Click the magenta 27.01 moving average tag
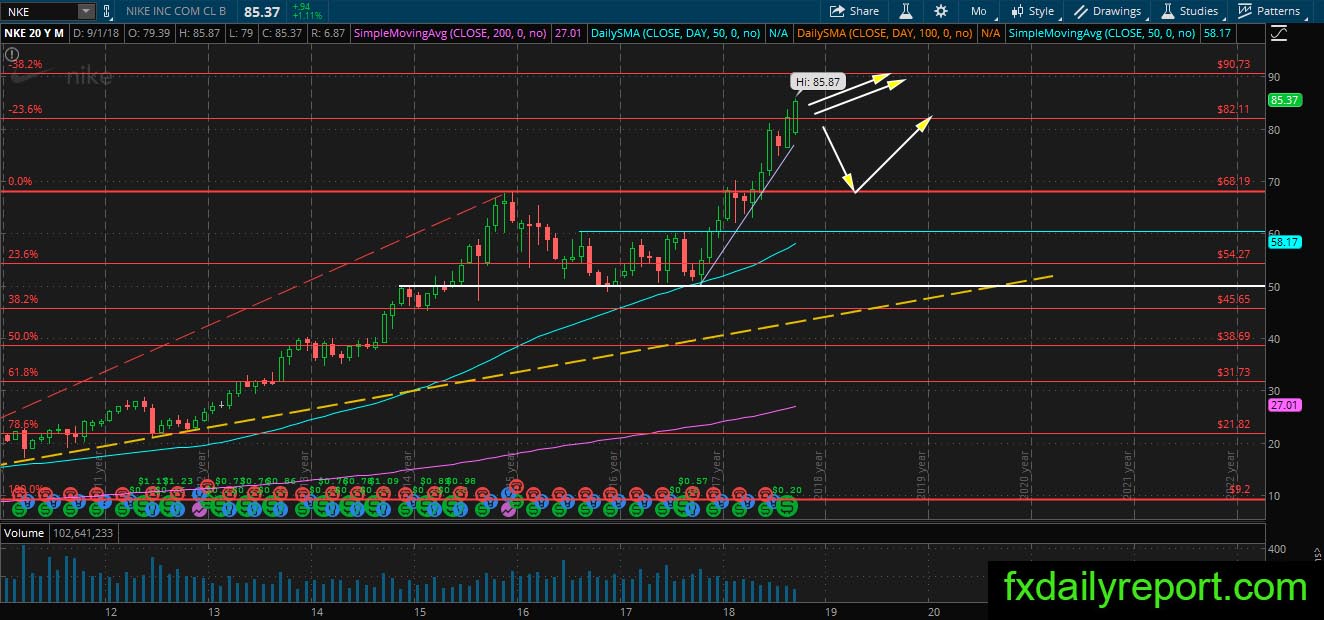This screenshot has height=620, width=1324. coord(1283,407)
